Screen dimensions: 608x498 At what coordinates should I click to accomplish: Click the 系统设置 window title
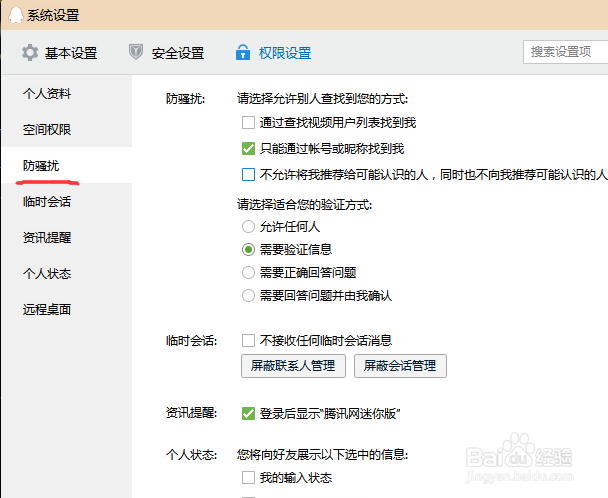pos(53,16)
